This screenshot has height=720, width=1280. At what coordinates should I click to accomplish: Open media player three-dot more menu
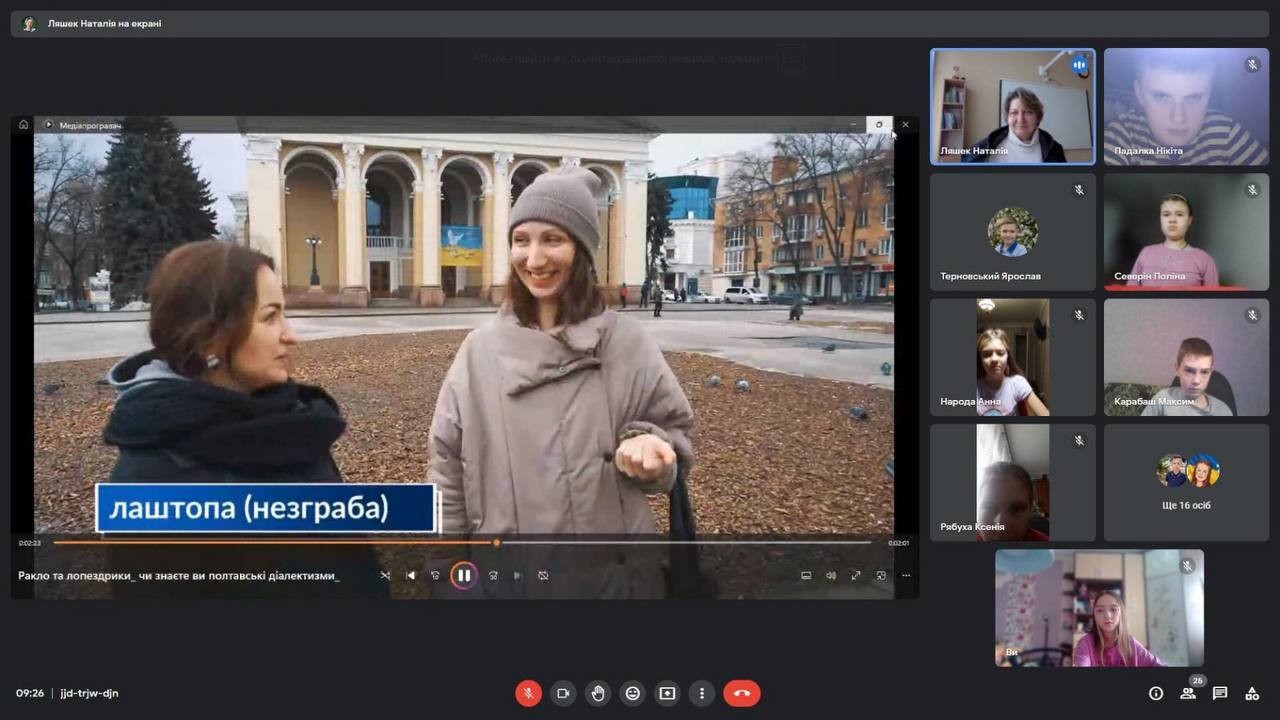click(x=906, y=575)
